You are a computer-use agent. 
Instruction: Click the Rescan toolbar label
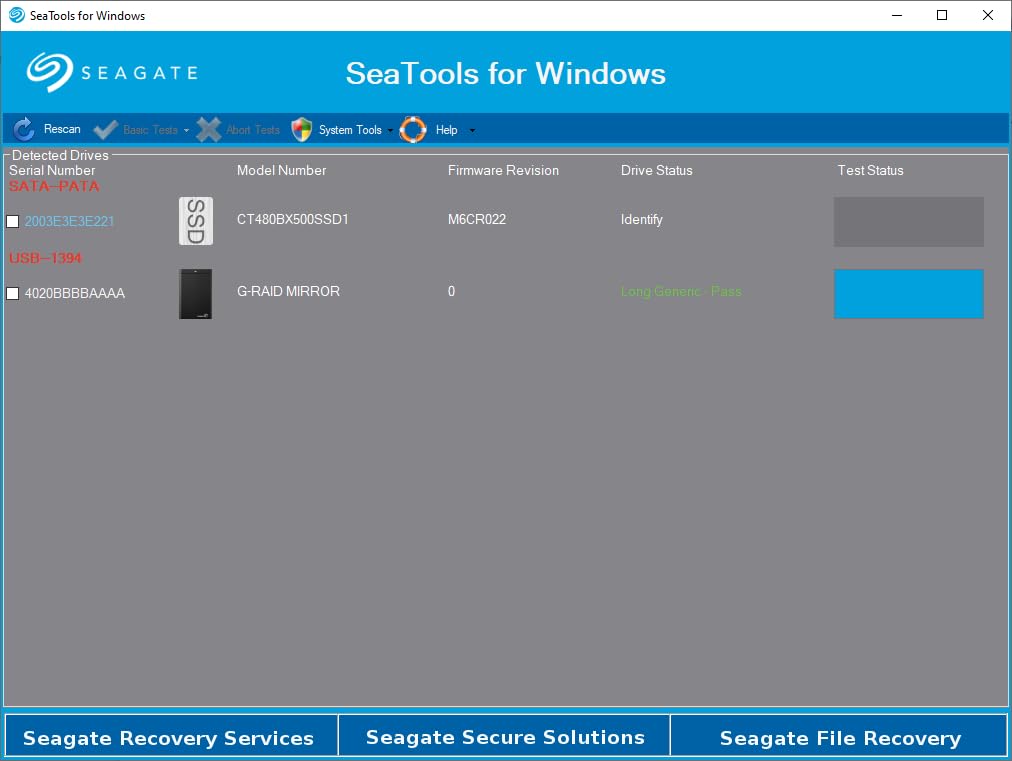[62, 129]
